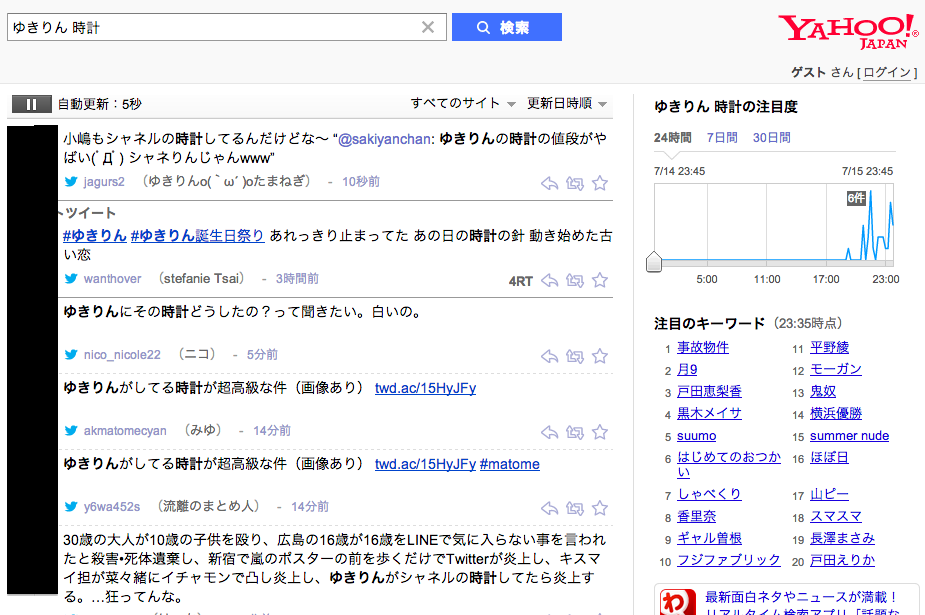925x615 pixels.
Task: Reply to the akmatomecyan tweet
Action: [x=549, y=432]
